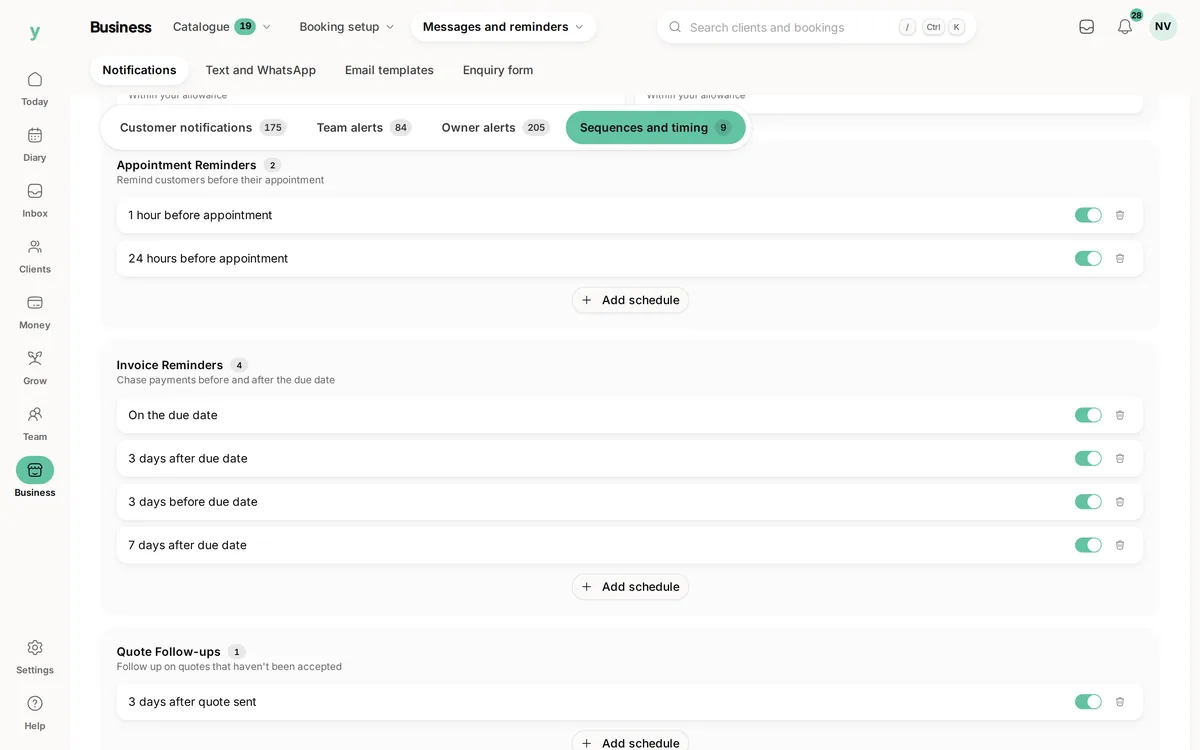Open the notifications bell
The image size is (1200, 750).
pyautogui.click(x=1125, y=27)
